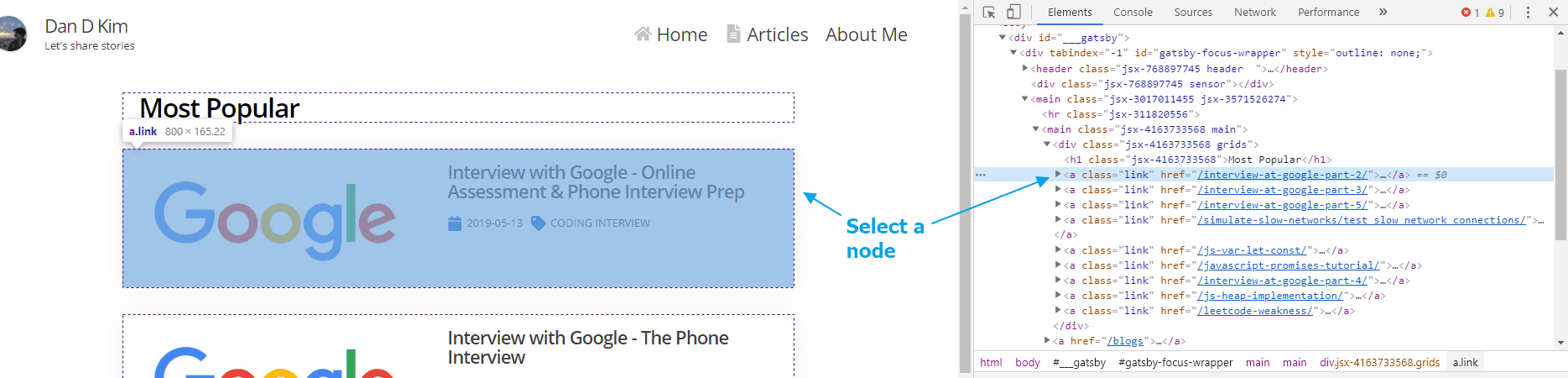Click the /js-var-let-const/ href link

tap(1251, 250)
